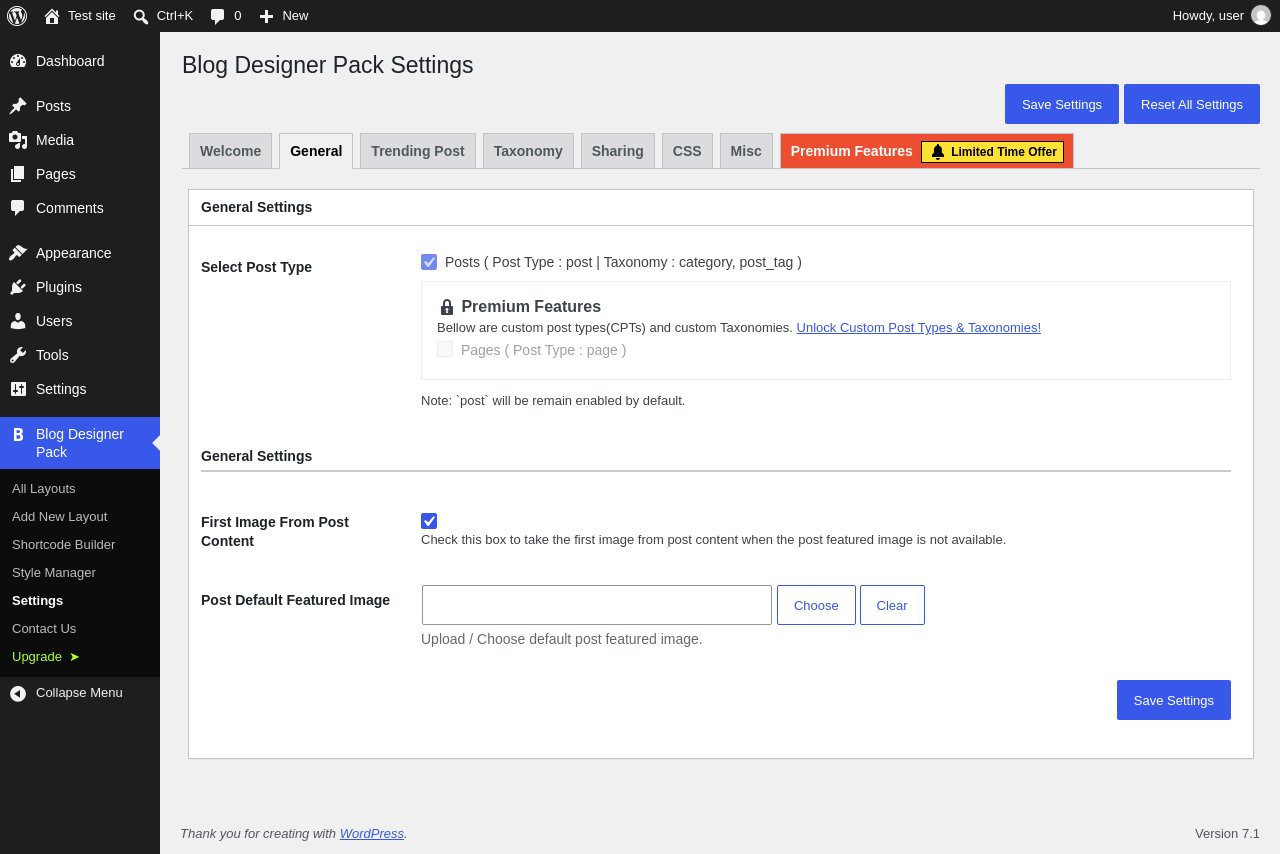
Task: Click the Users person icon
Action: (x=18, y=321)
